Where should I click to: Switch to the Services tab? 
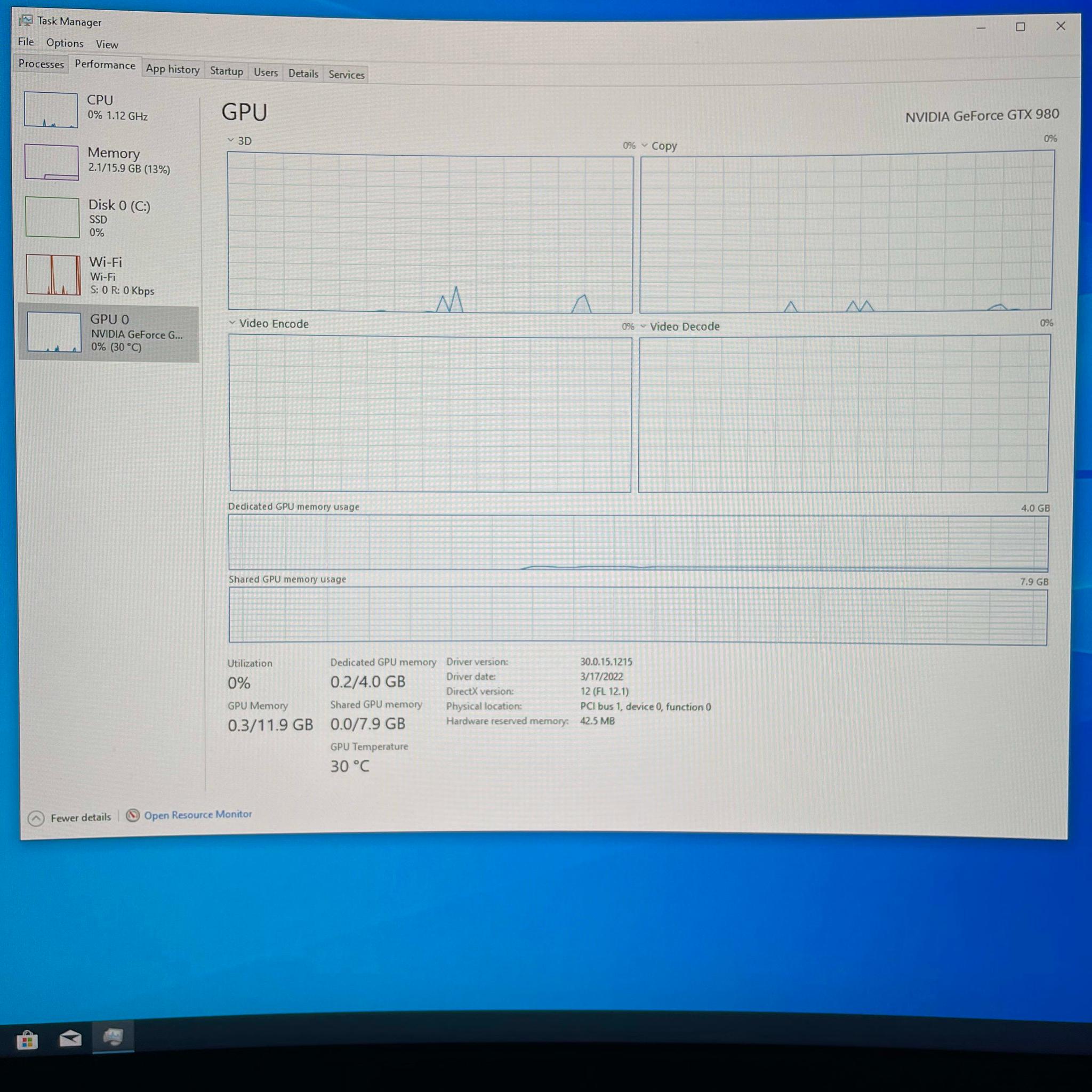pos(347,75)
